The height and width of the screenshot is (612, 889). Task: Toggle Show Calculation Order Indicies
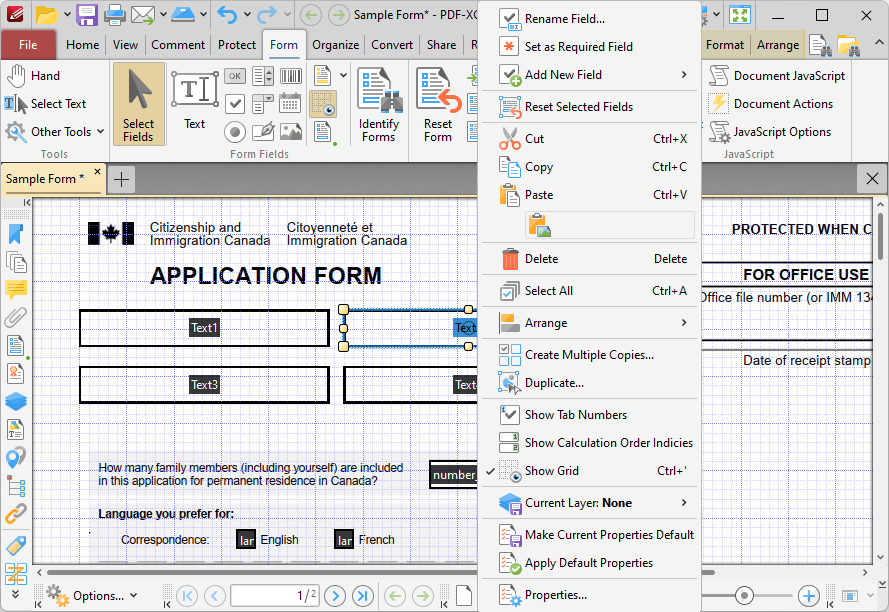(589, 442)
